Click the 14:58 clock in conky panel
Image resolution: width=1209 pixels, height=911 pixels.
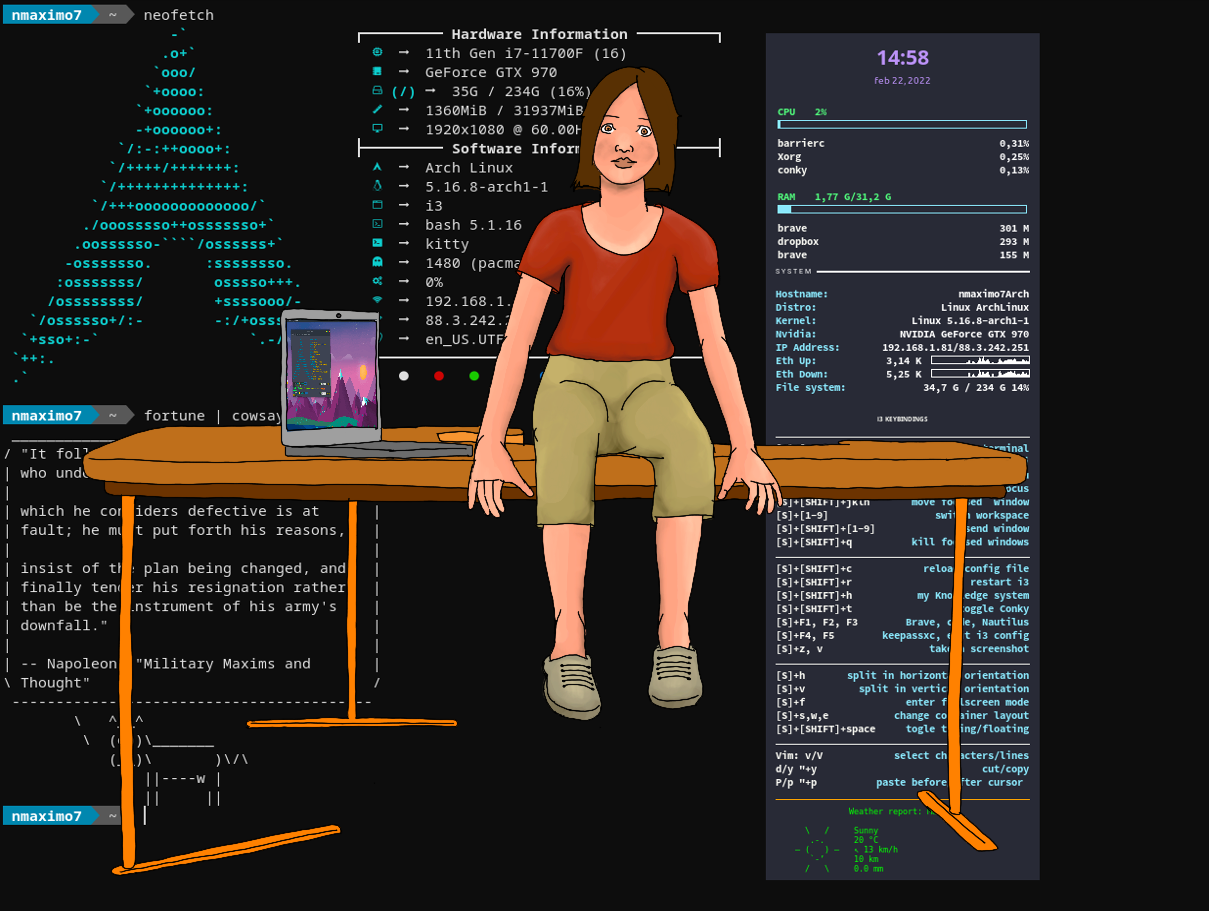(x=902, y=58)
